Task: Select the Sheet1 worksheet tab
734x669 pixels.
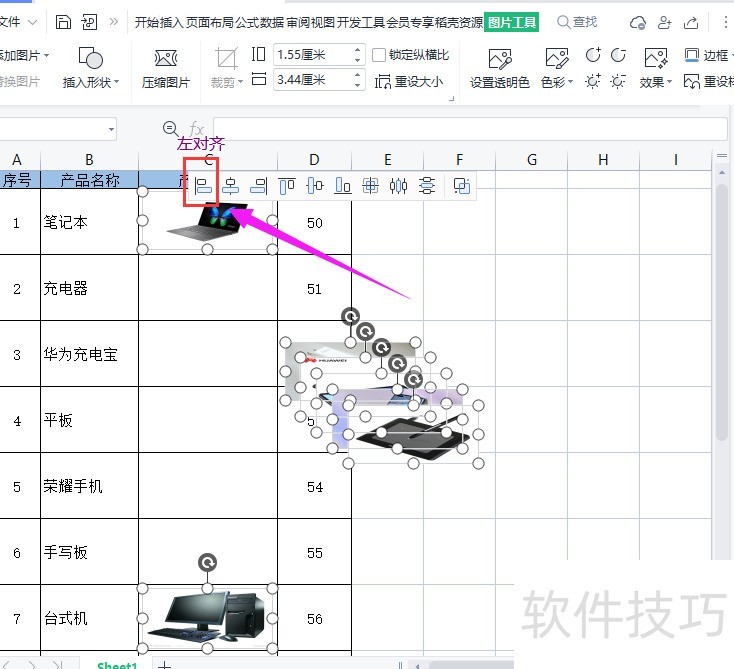Action: 116,664
